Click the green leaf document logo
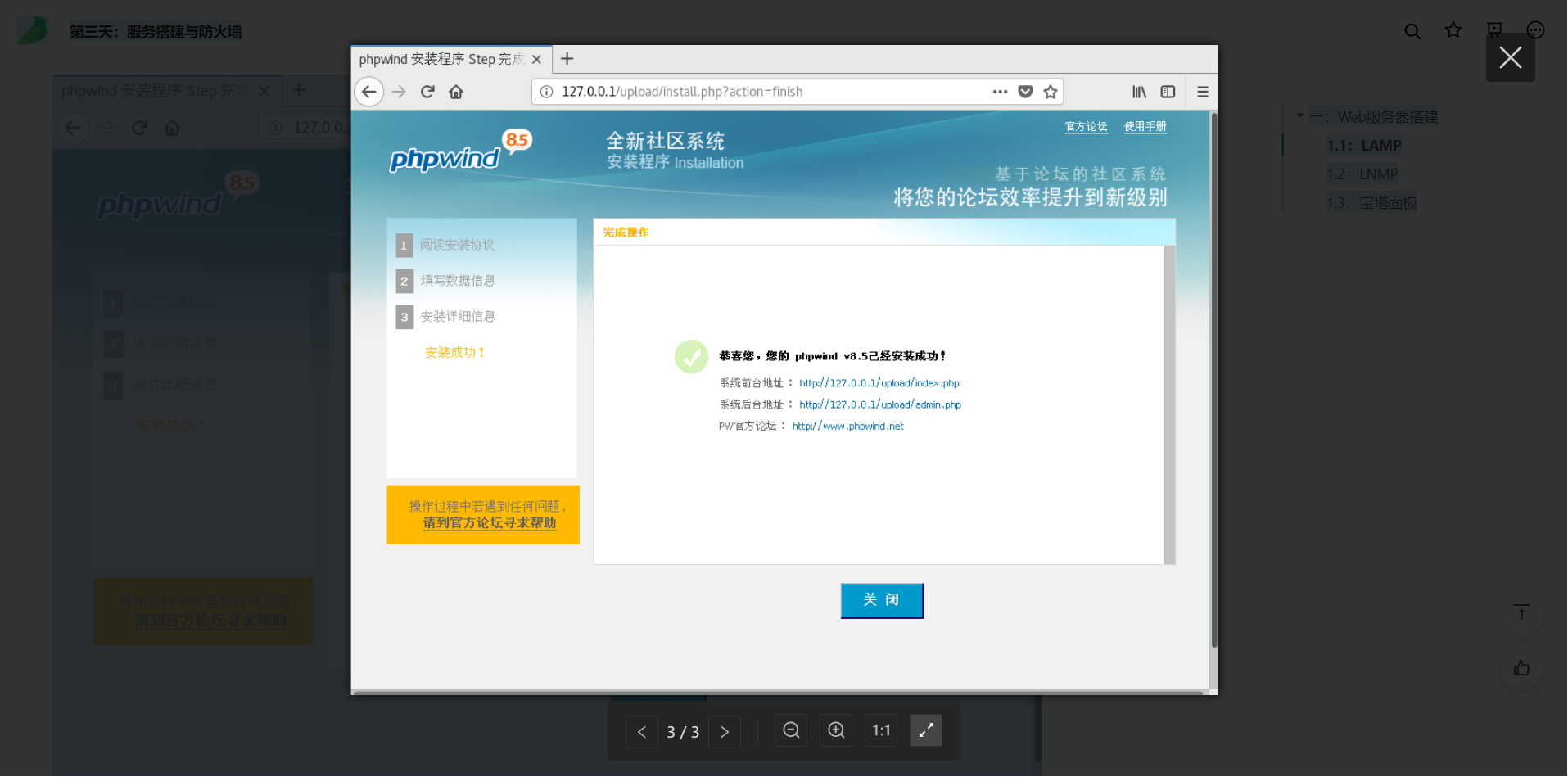Image resolution: width=1568 pixels, height=777 pixels. coord(33,31)
